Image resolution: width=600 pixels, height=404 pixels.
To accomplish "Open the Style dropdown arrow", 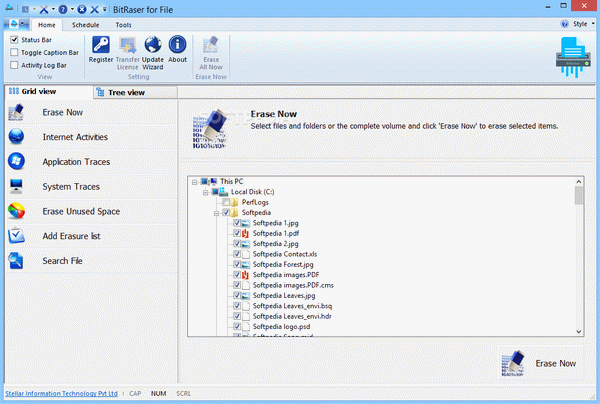I will pos(593,24).
